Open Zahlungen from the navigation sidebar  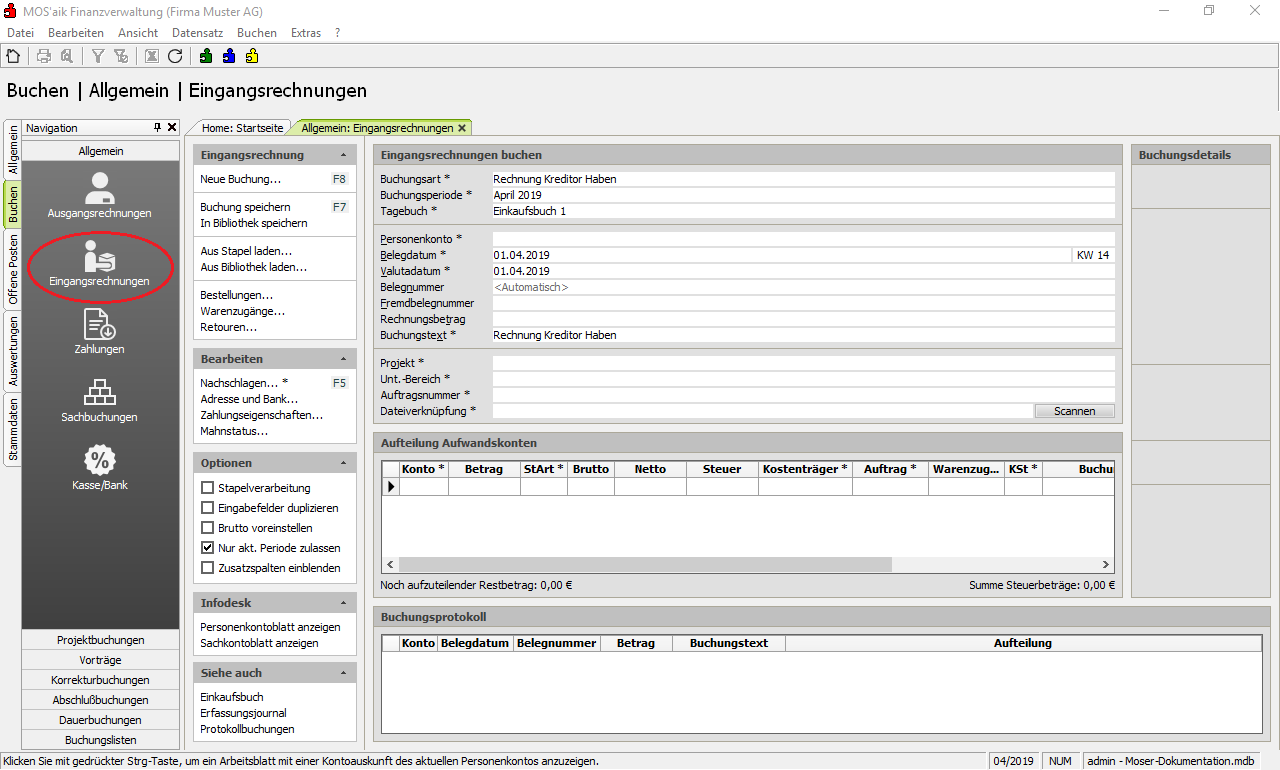(x=99, y=331)
